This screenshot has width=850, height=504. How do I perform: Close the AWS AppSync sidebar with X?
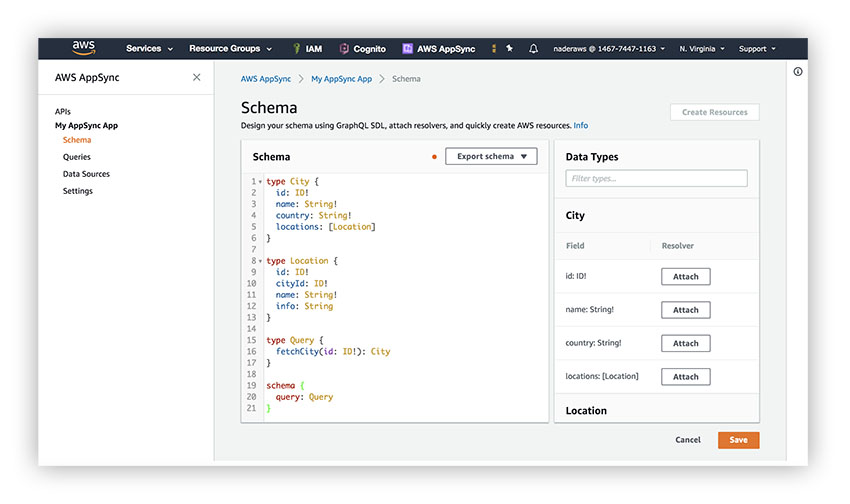pos(196,77)
